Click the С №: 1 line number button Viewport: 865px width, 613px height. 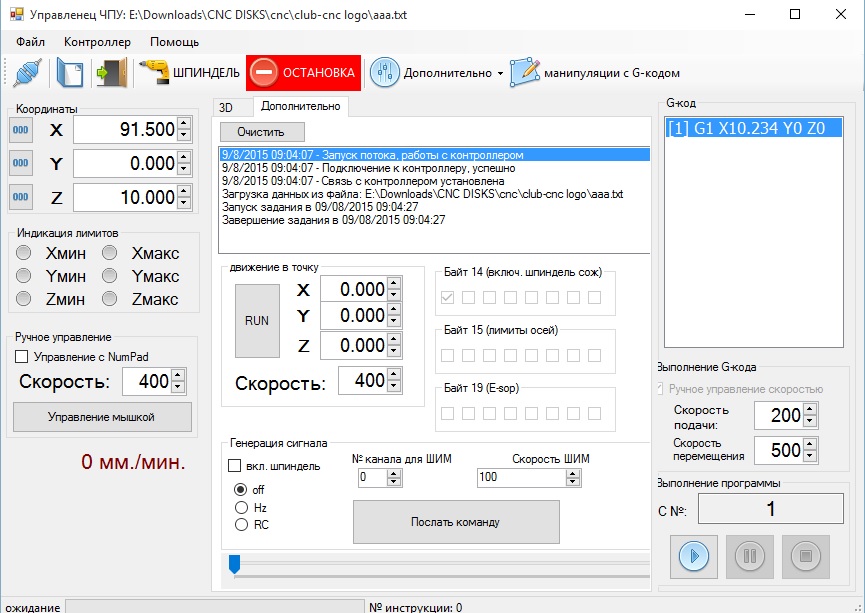tap(771, 508)
